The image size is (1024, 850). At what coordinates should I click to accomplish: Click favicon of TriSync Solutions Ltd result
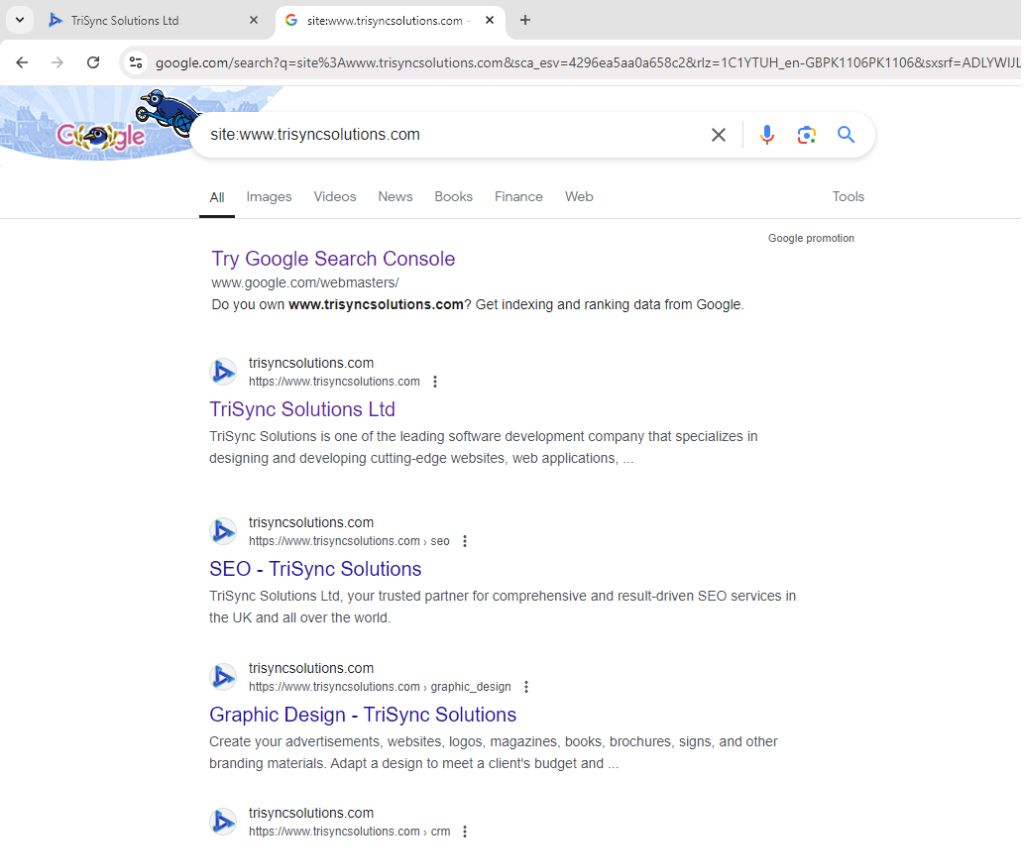223,372
